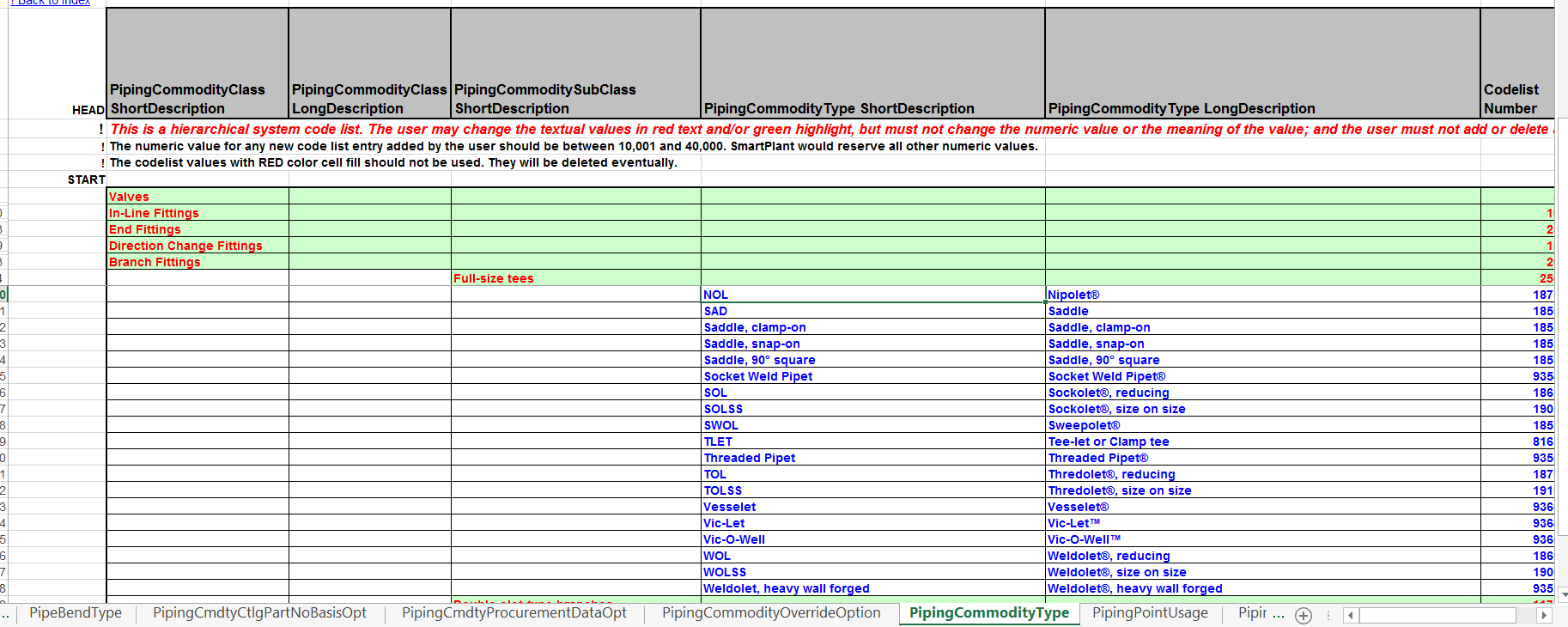The width and height of the screenshot is (1568, 627).
Task: Open the PipeBendType sheet tab
Action: 76,613
